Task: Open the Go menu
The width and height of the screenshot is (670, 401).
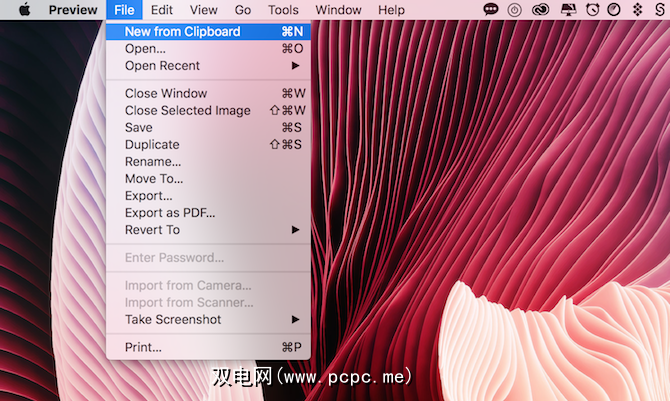Action: pos(243,9)
